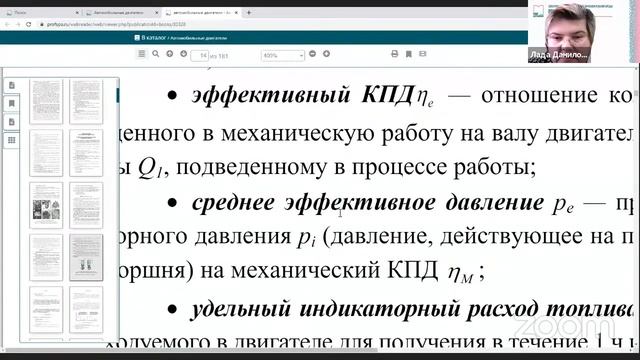The image size is (640, 360).
Task: Switch to bookmarks tab in sidebar
Action: point(12,103)
